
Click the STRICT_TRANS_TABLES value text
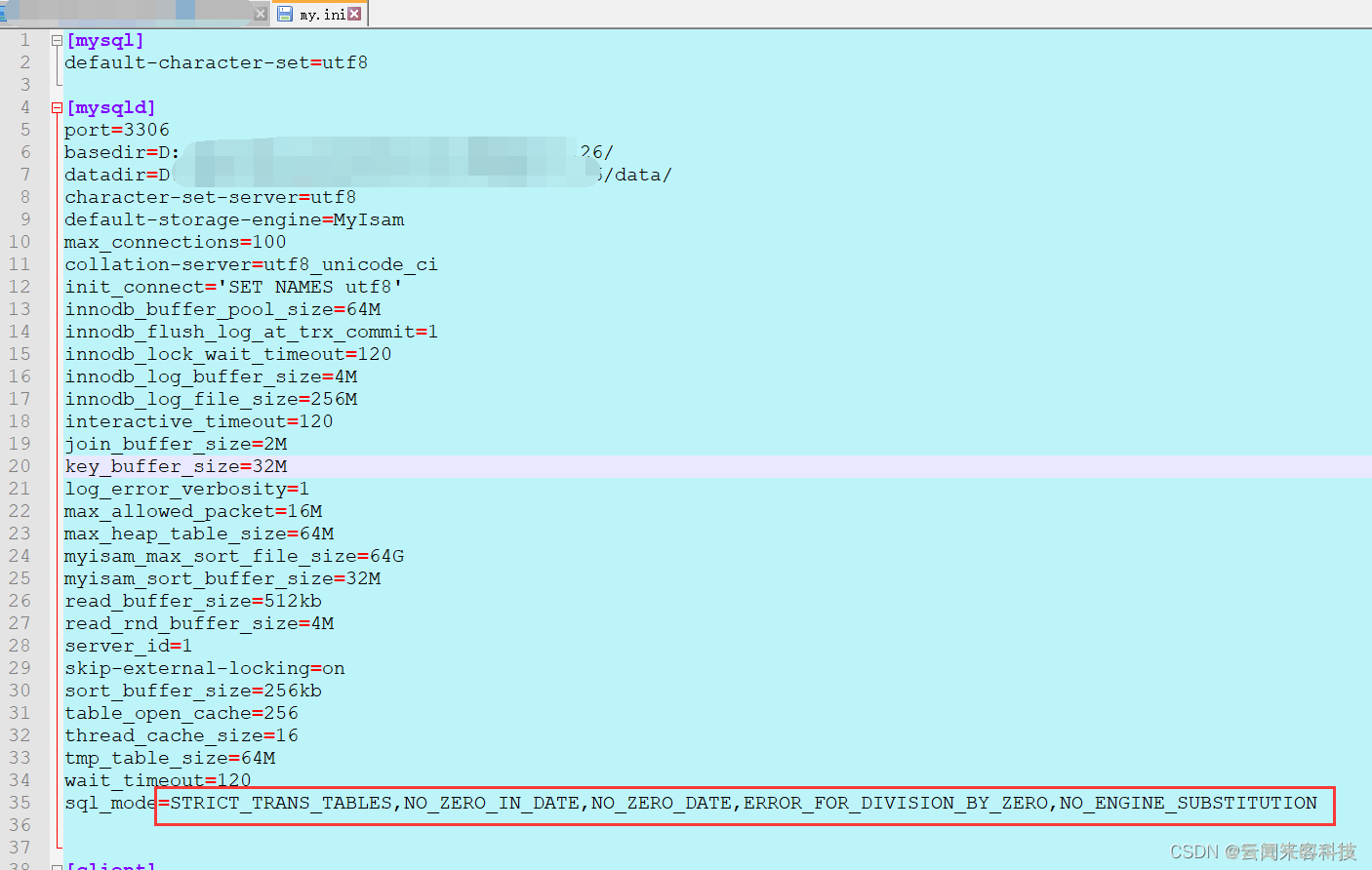tap(281, 803)
